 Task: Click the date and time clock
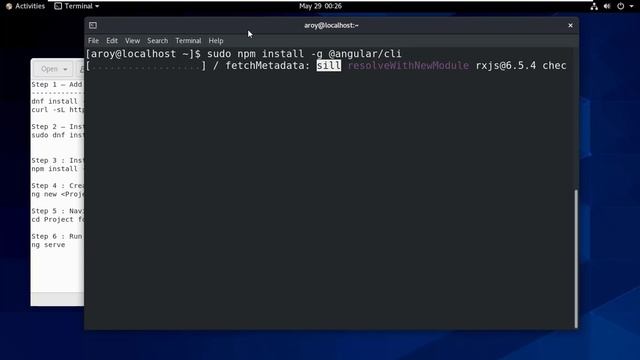point(320,6)
